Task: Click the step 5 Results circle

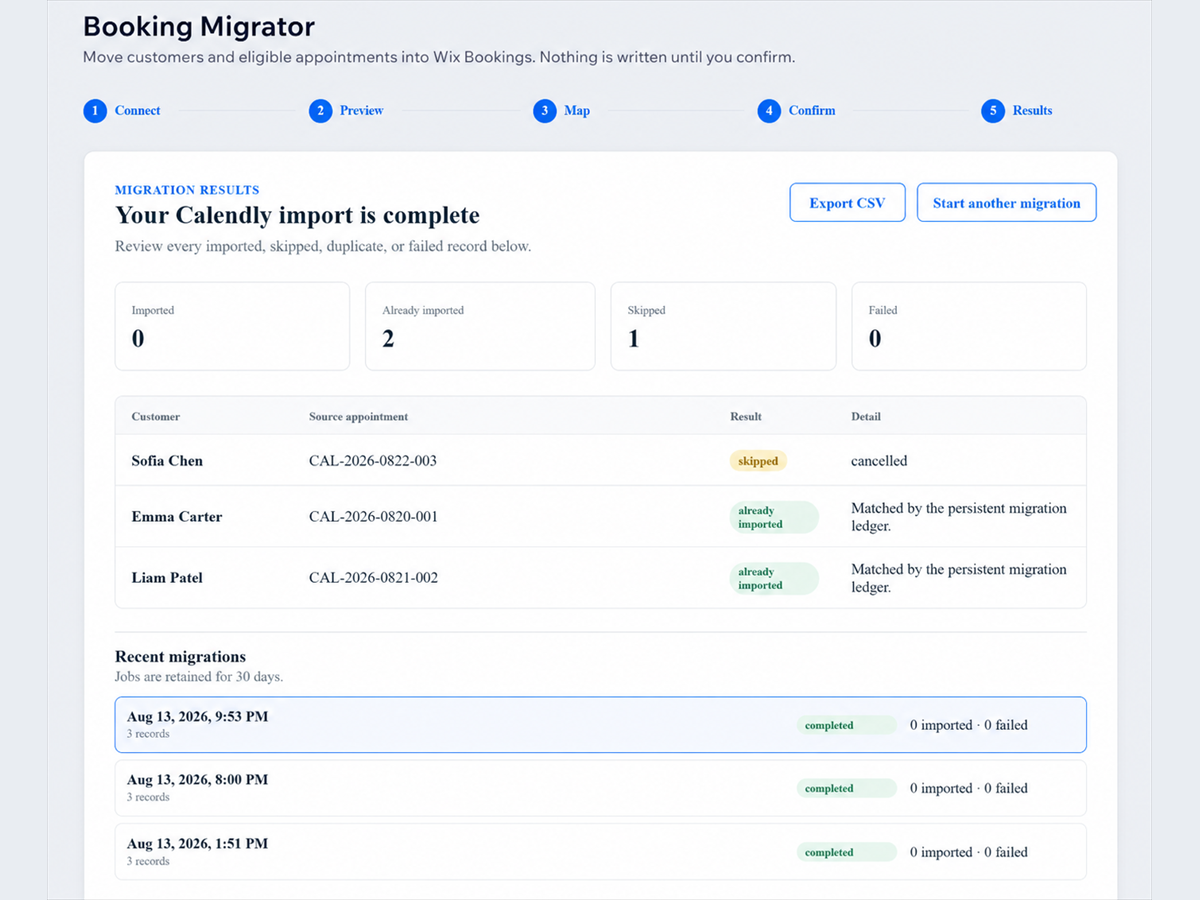Action: click(993, 111)
